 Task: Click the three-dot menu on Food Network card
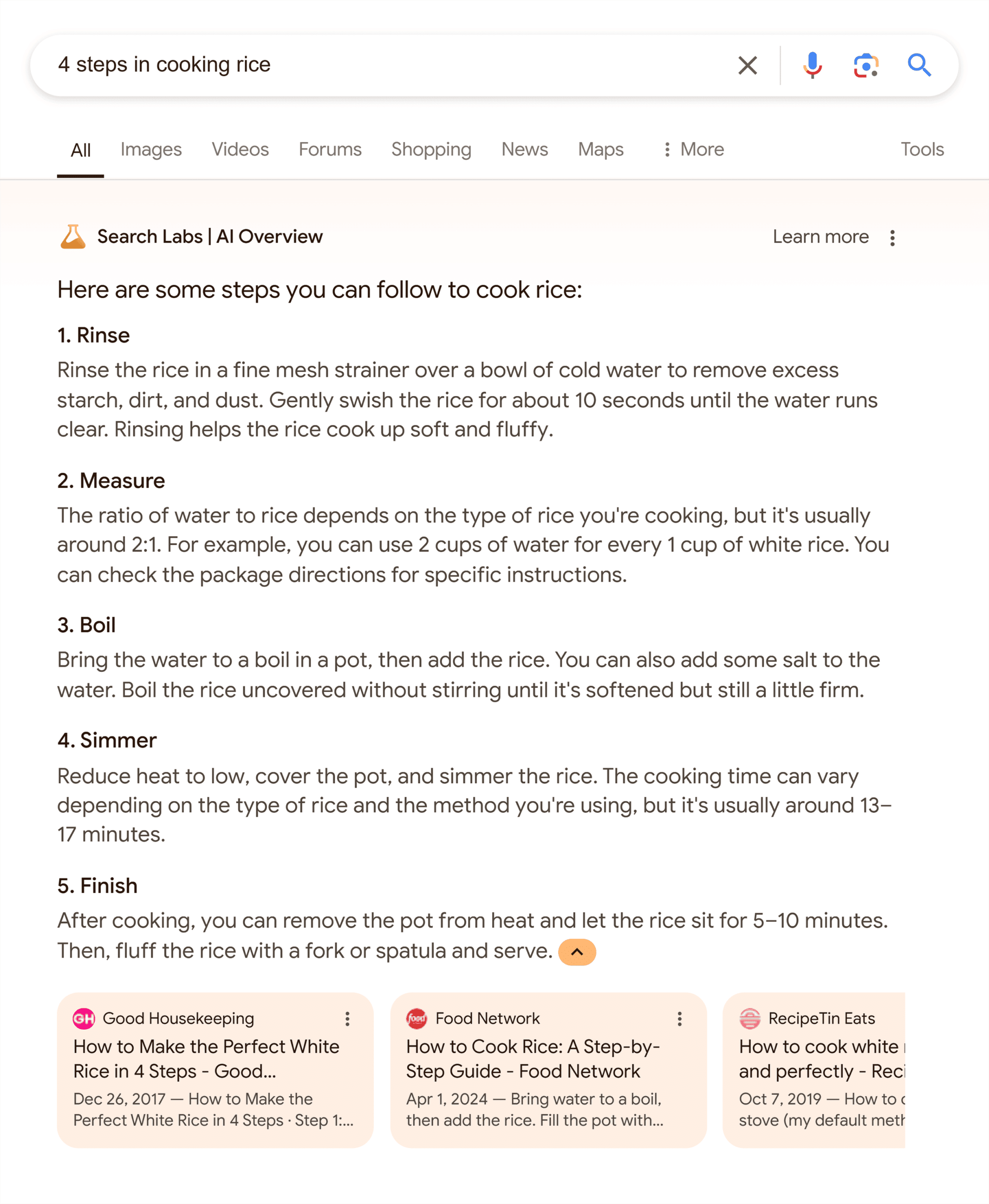pos(680,1019)
